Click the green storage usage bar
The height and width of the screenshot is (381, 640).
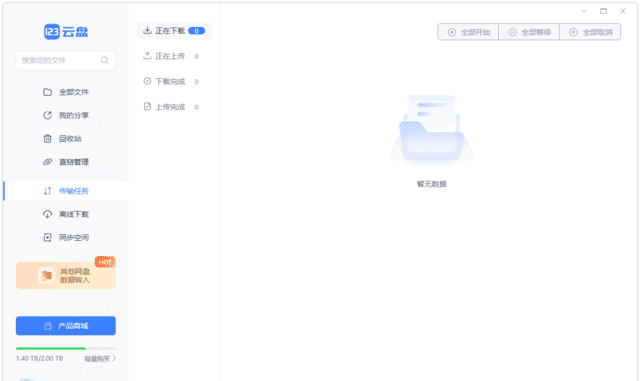[x=66, y=348]
